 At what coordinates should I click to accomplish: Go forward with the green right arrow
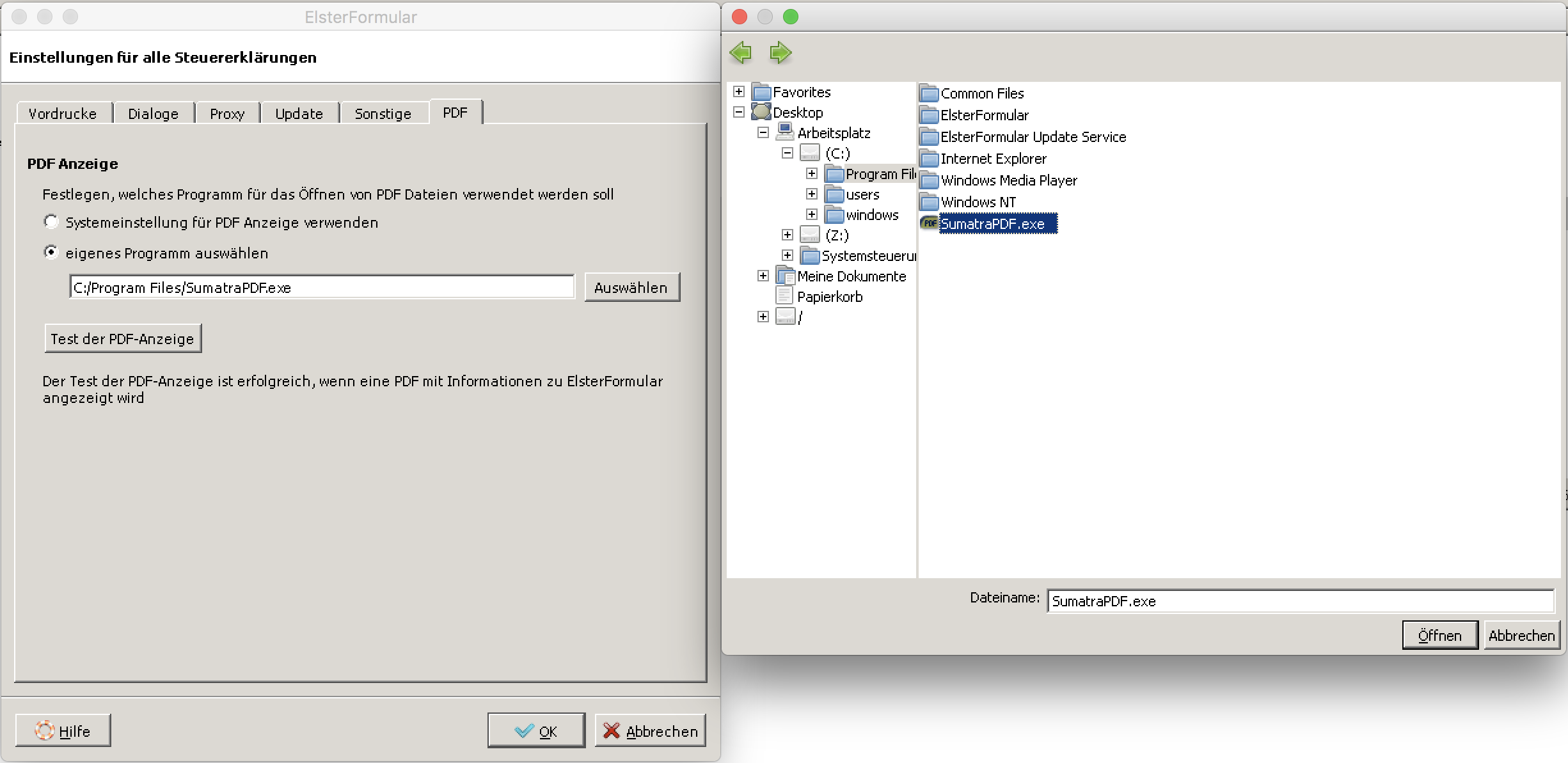tap(780, 52)
